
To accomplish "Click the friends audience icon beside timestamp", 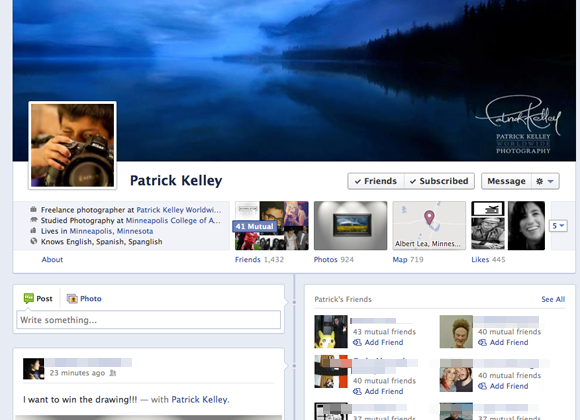I will [113, 373].
